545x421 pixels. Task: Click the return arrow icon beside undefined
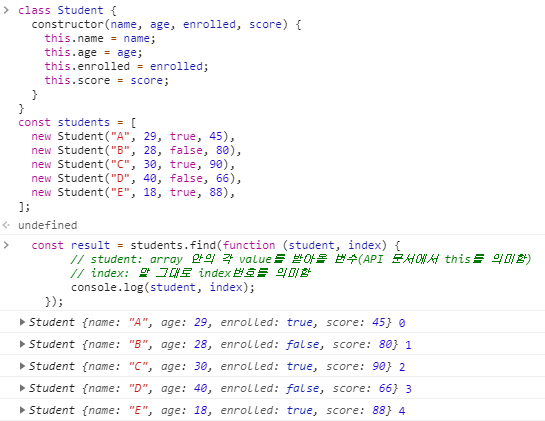(x=6, y=225)
